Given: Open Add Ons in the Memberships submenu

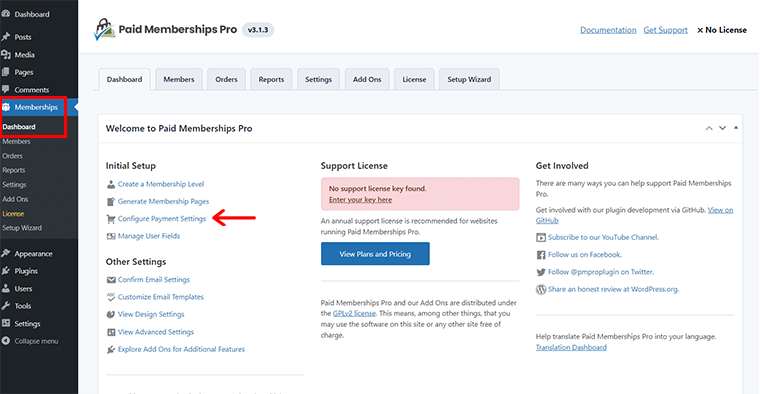Looking at the screenshot, I should [x=15, y=199].
